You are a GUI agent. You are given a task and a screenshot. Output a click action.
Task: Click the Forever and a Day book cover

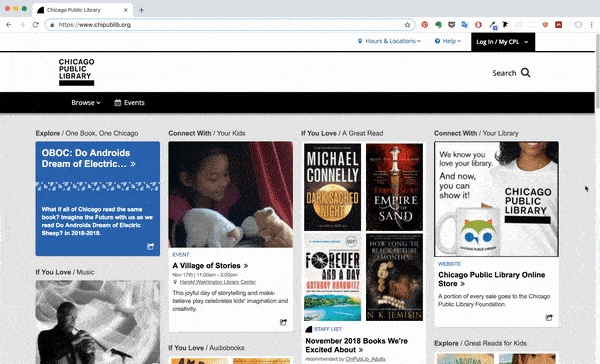coord(332,277)
